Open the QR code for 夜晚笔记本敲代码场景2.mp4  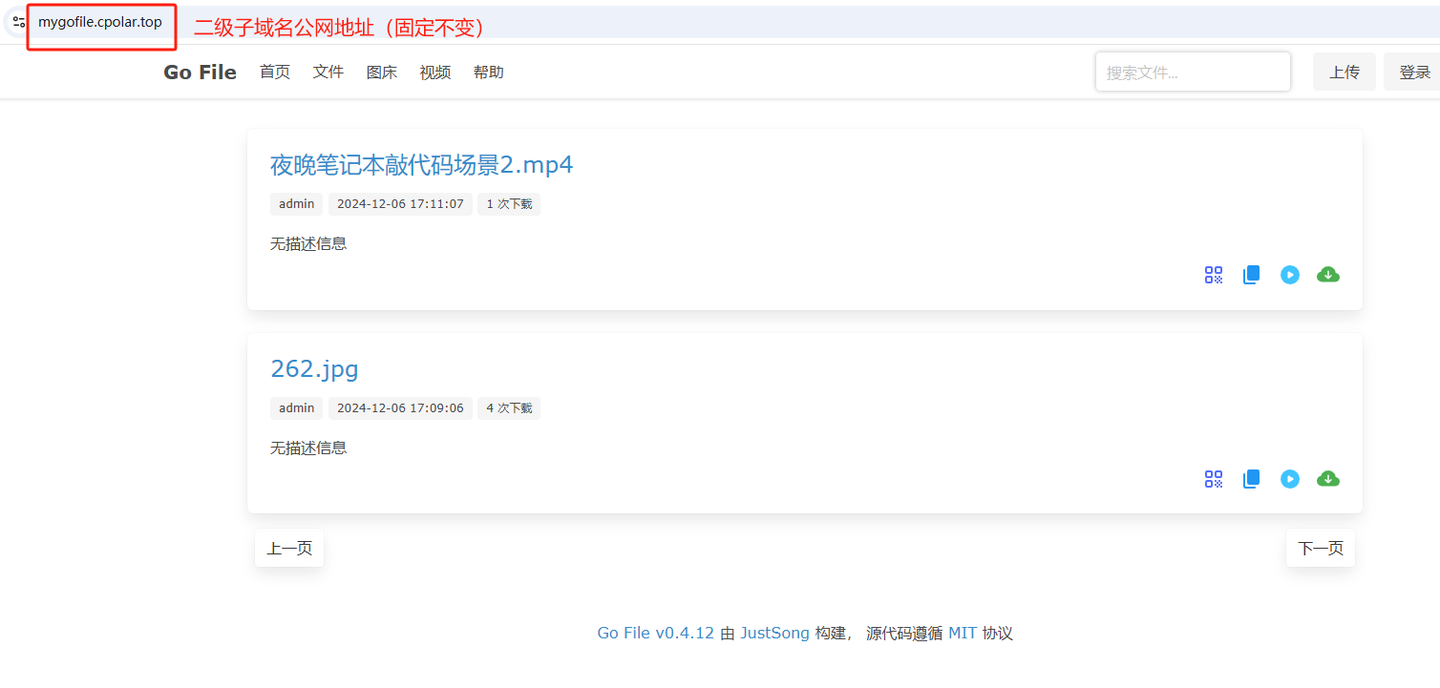(1213, 274)
